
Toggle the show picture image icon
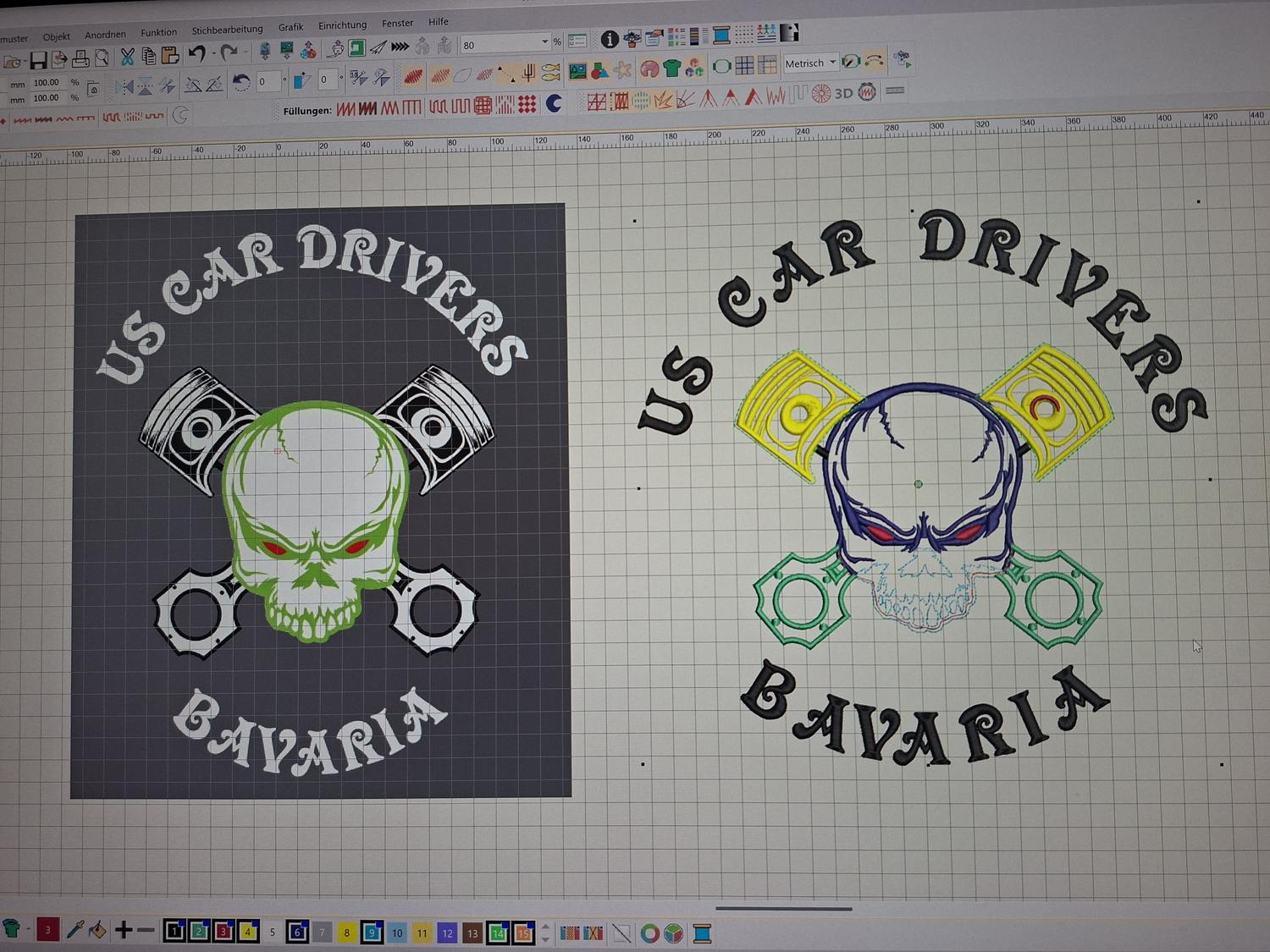tap(577, 71)
